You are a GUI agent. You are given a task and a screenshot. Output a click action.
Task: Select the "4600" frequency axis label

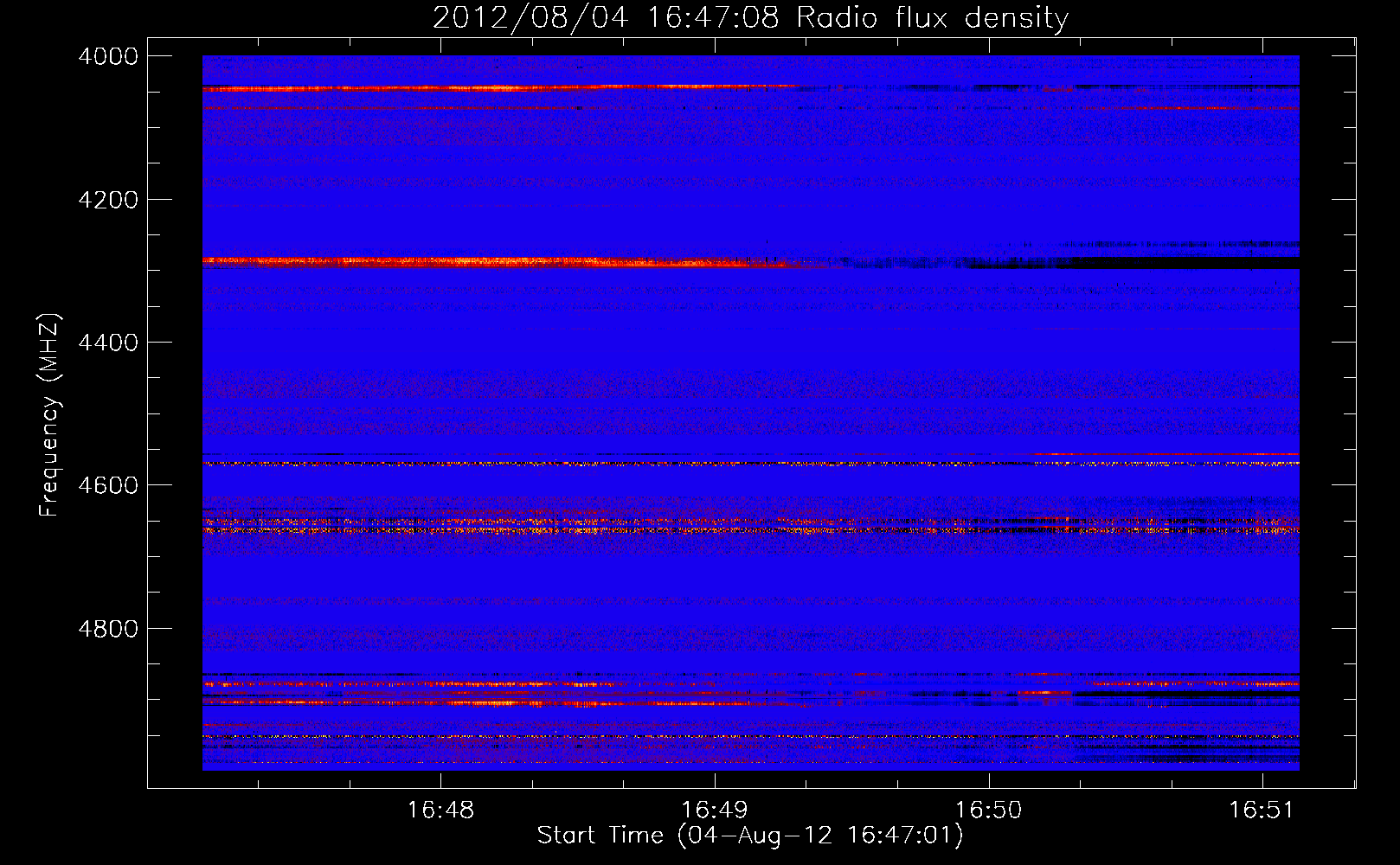coord(108,485)
